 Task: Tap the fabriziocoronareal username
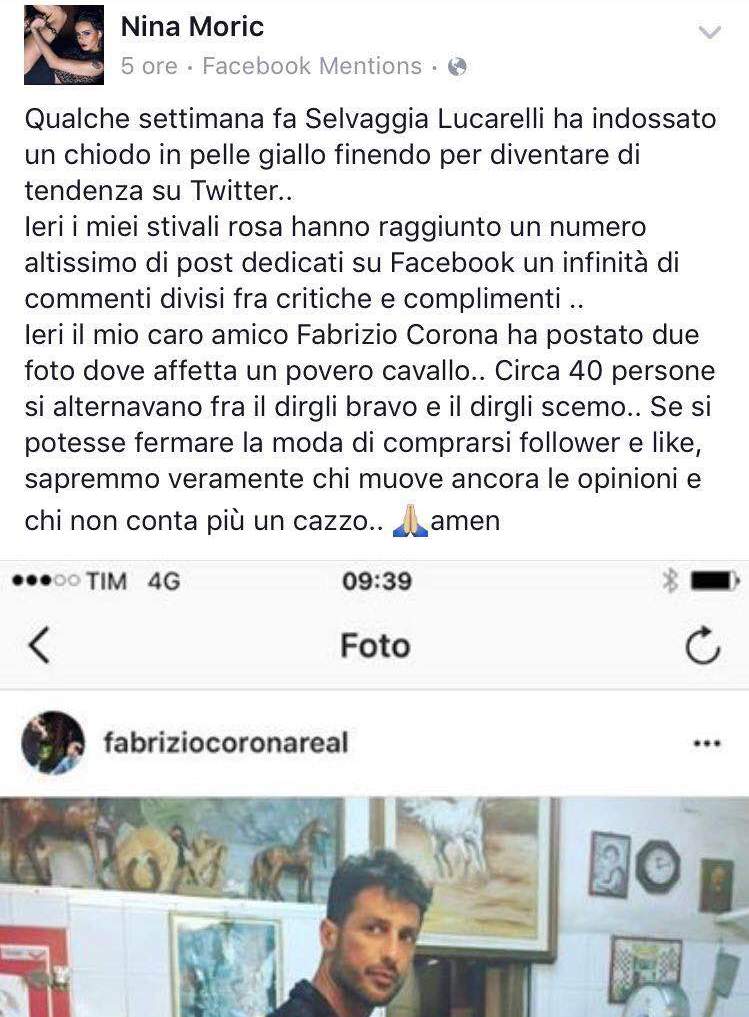click(x=226, y=743)
